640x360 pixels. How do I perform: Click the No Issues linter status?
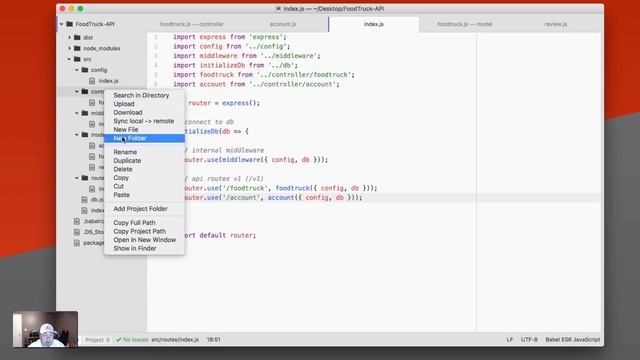point(132,340)
